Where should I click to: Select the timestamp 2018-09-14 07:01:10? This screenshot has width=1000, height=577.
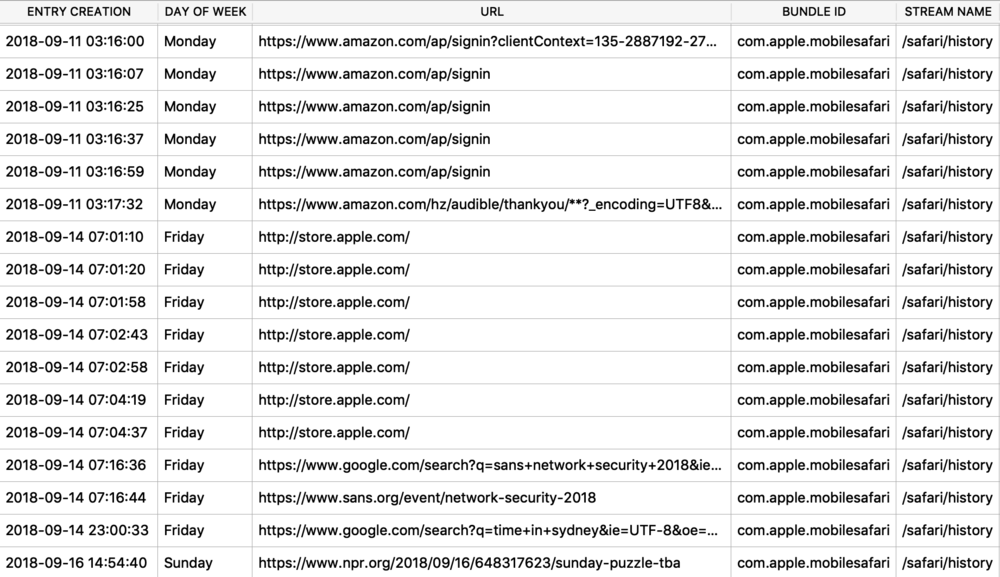pos(75,237)
